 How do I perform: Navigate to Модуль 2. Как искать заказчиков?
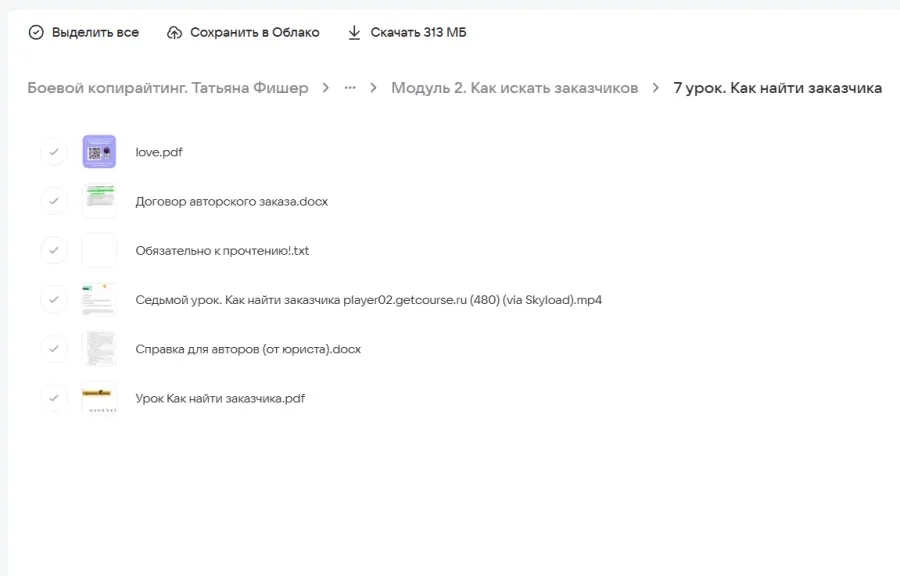[x=514, y=88]
